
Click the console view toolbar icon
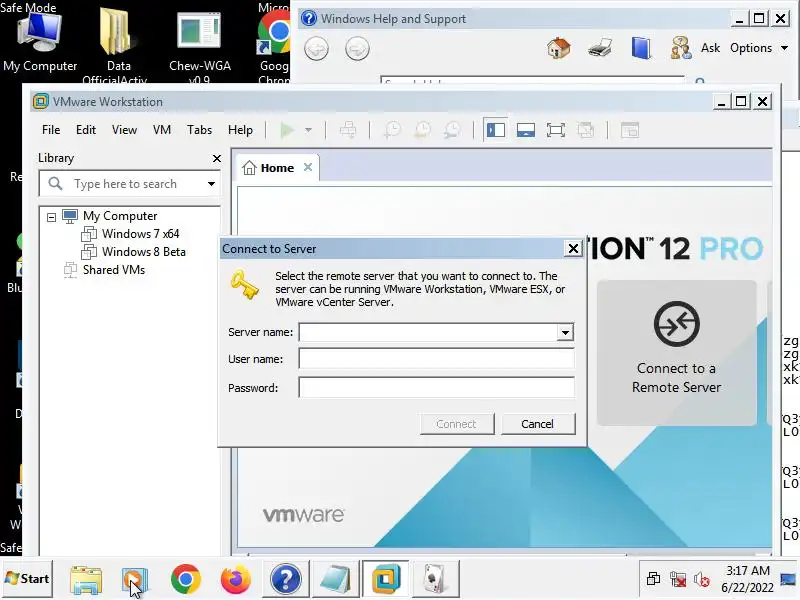point(630,130)
